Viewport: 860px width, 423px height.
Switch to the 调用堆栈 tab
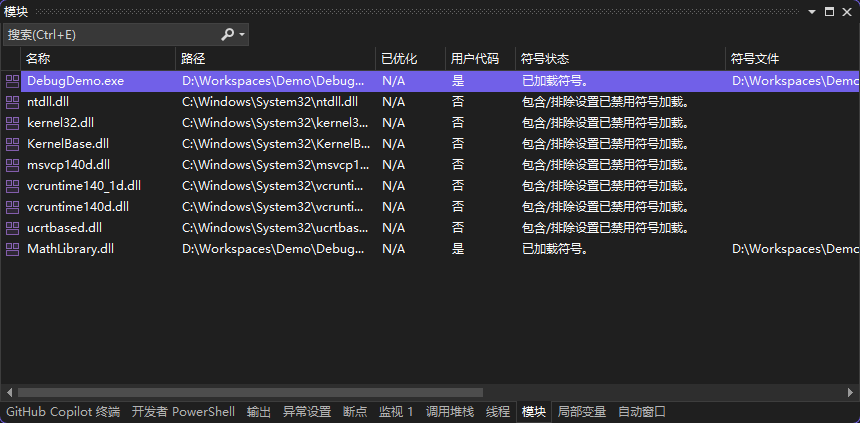pyautogui.click(x=450, y=412)
